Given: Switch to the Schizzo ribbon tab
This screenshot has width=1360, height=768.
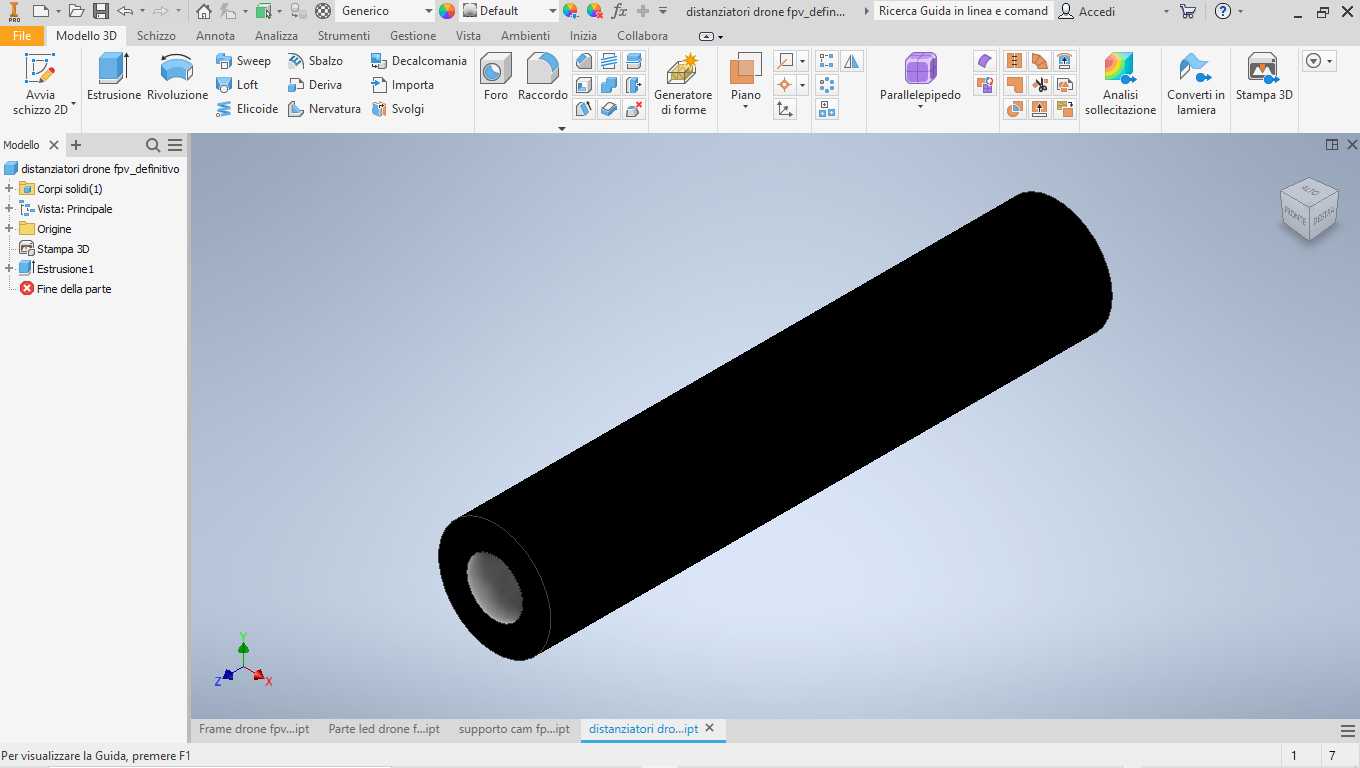Looking at the screenshot, I should (x=156, y=35).
